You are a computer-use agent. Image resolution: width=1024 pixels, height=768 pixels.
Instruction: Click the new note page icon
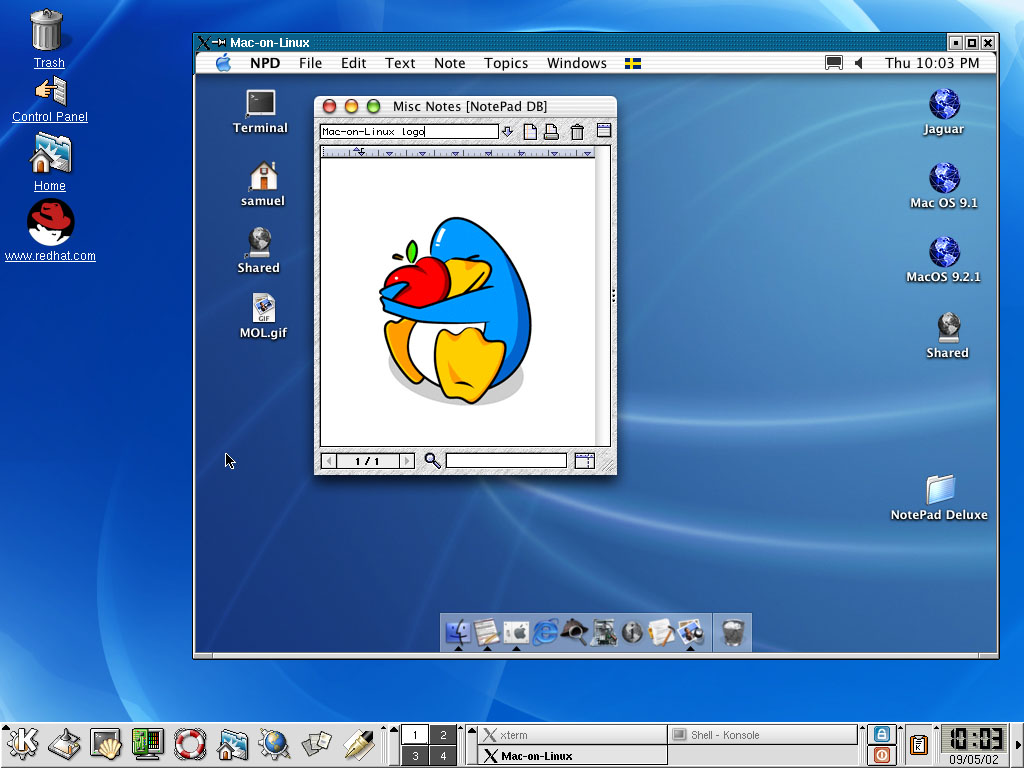pos(531,132)
